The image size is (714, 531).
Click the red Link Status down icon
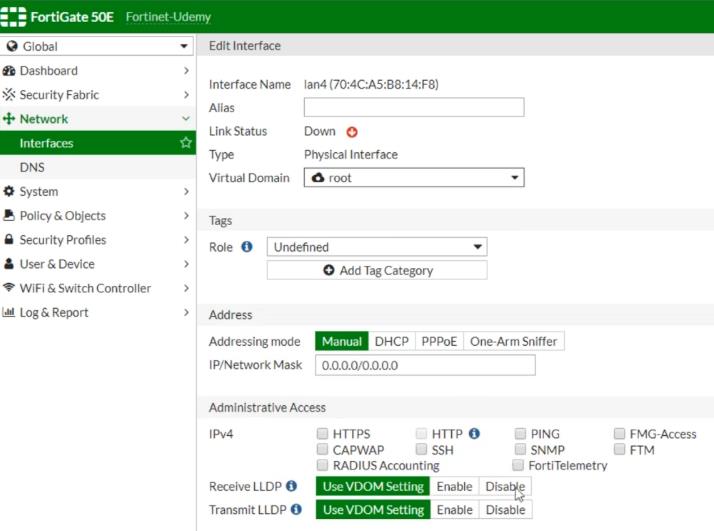click(352, 132)
